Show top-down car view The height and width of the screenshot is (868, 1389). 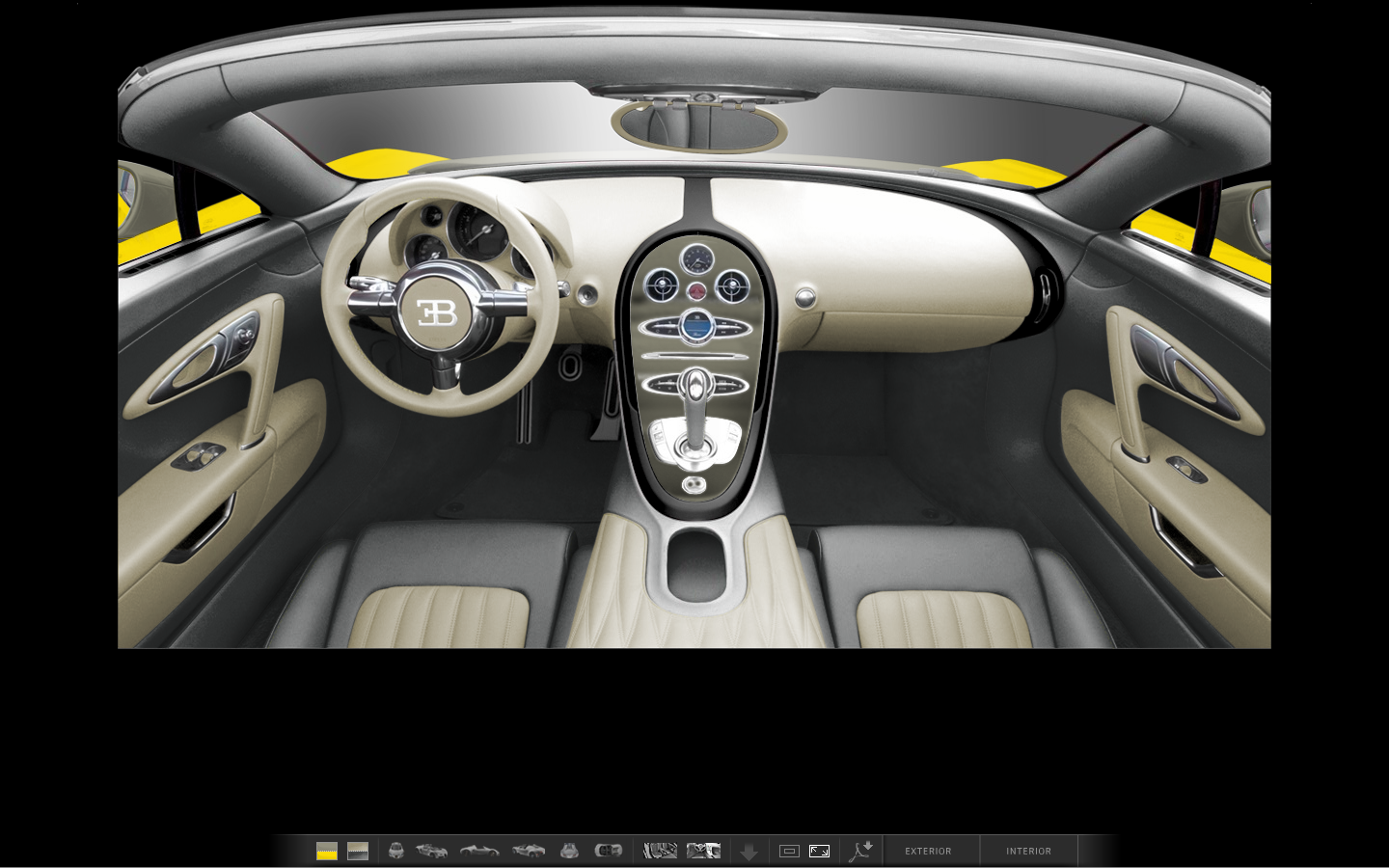pos(609,851)
